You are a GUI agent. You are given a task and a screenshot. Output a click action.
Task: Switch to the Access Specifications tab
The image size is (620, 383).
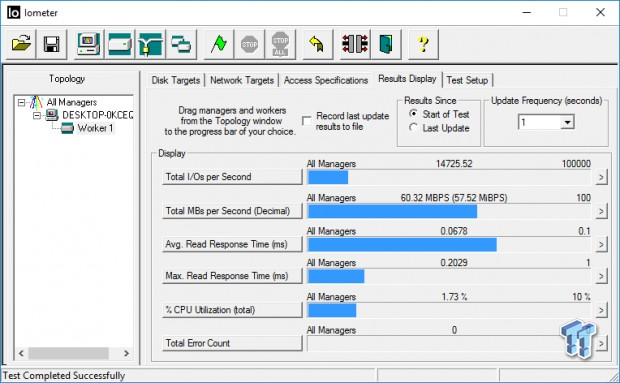(326, 80)
